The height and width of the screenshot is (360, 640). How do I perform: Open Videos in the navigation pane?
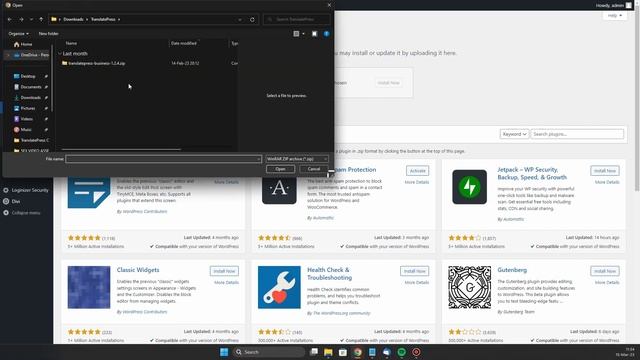pos(27,119)
